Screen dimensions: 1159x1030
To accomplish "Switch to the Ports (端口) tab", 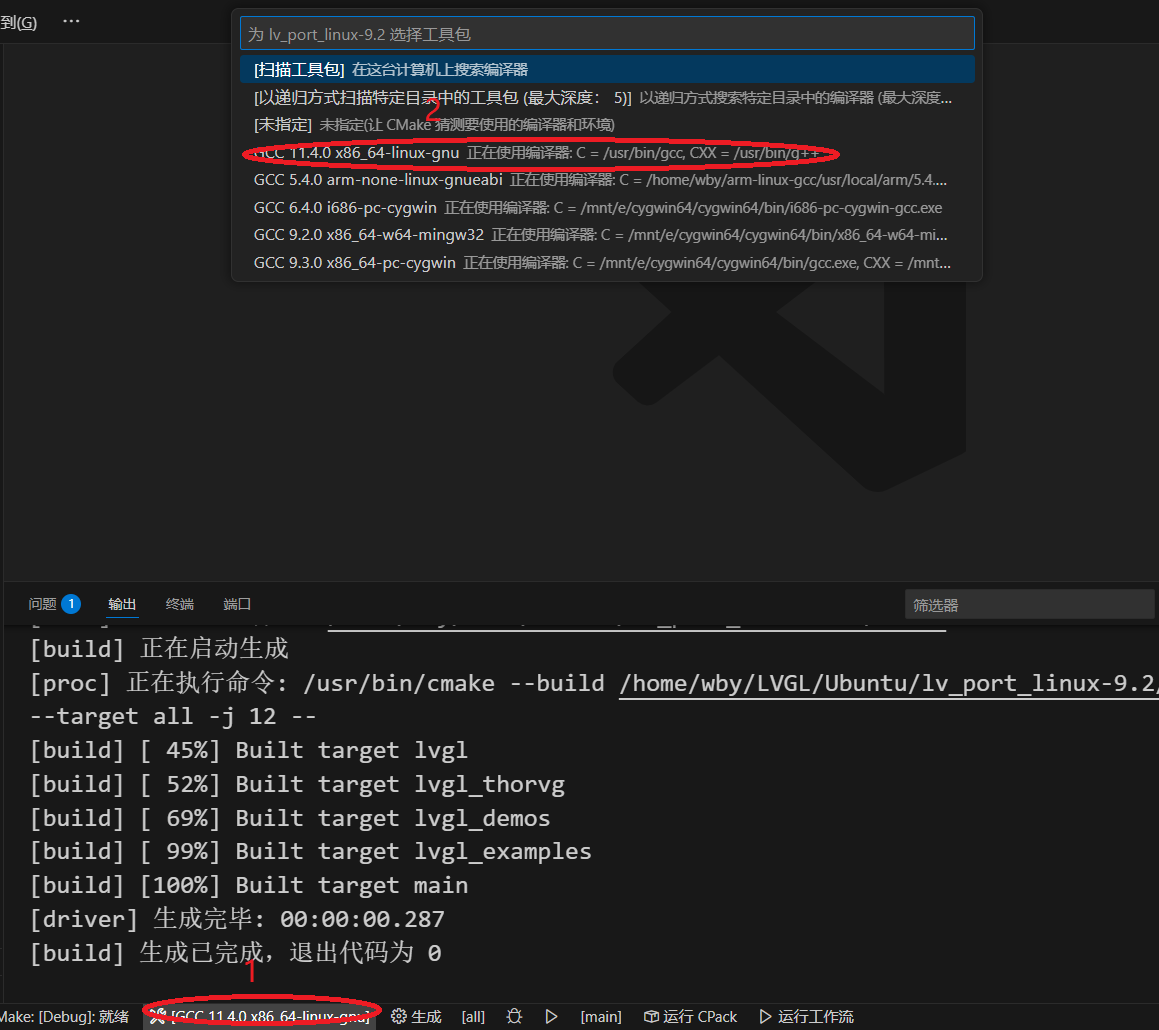I will [x=237, y=604].
